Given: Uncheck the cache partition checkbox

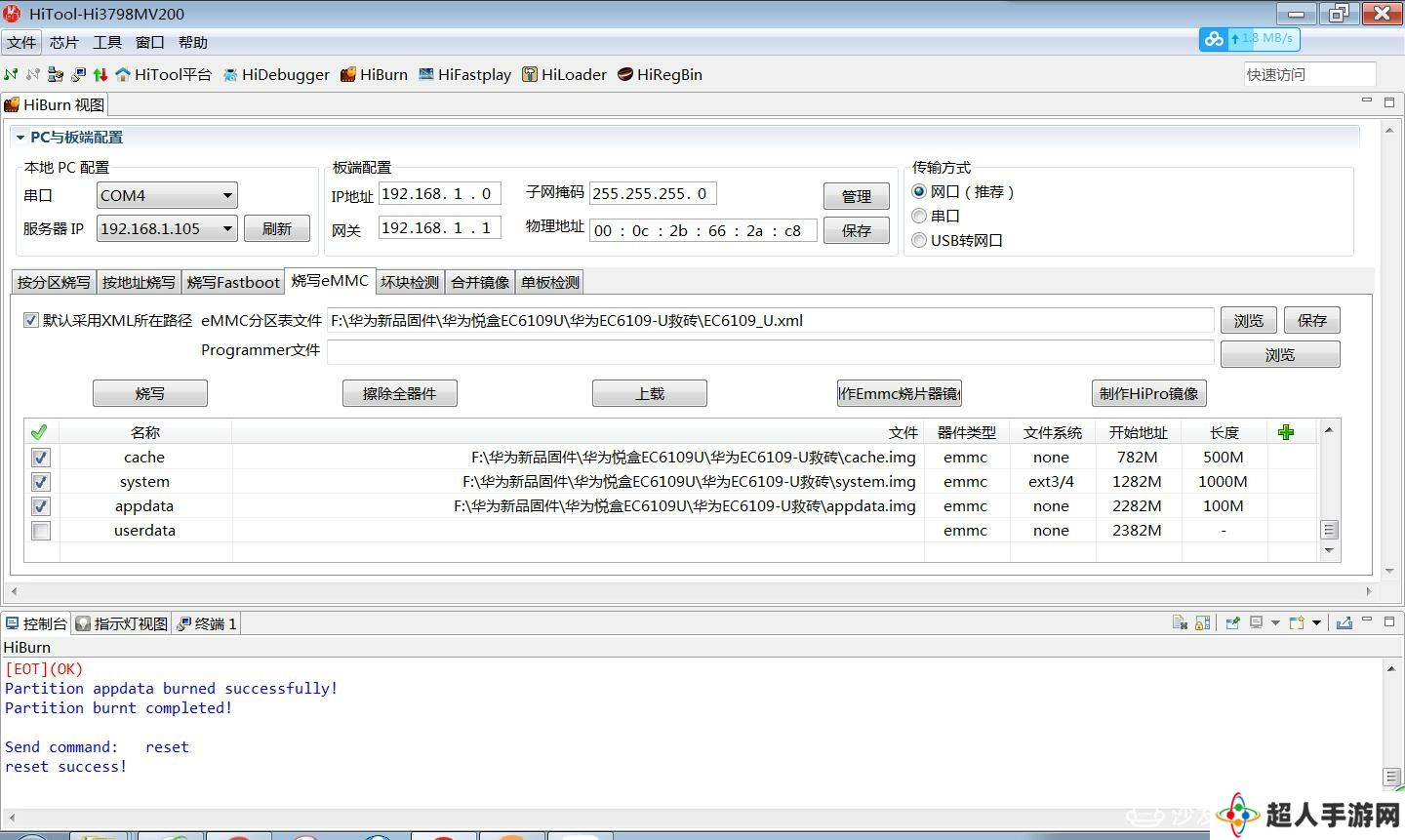Looking at the screenshot, I should click(x=40, y=458).
